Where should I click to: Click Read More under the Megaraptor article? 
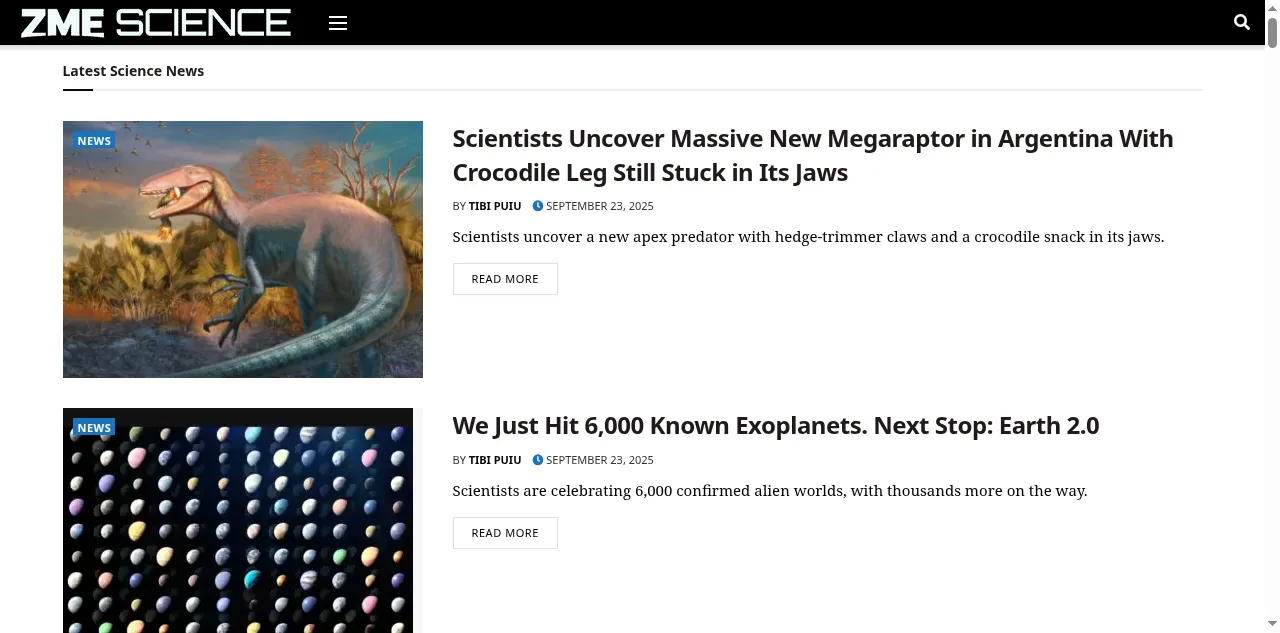505,279
